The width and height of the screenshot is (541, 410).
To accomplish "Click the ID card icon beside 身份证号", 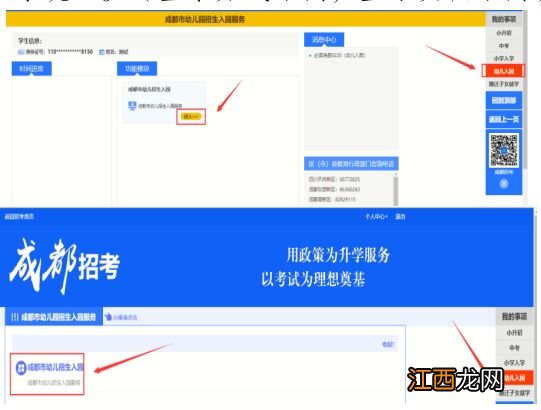I will click(21, 52).
